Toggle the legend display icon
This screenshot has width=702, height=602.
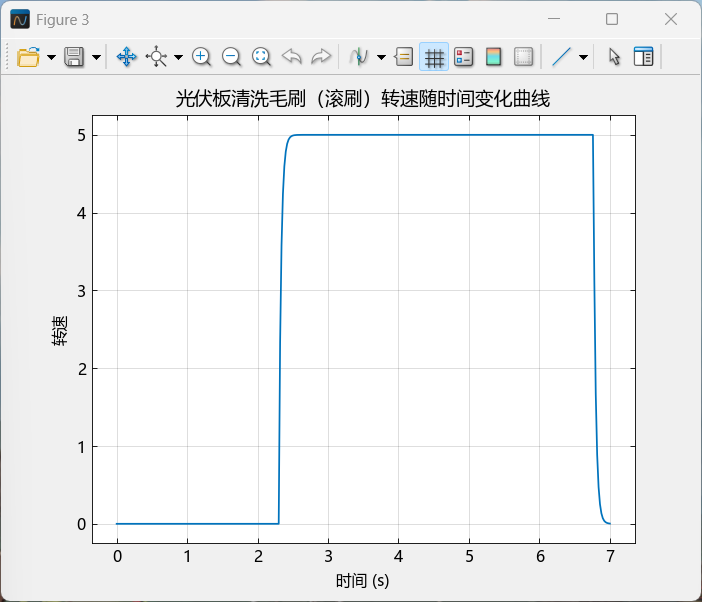(x=463, y=57)
